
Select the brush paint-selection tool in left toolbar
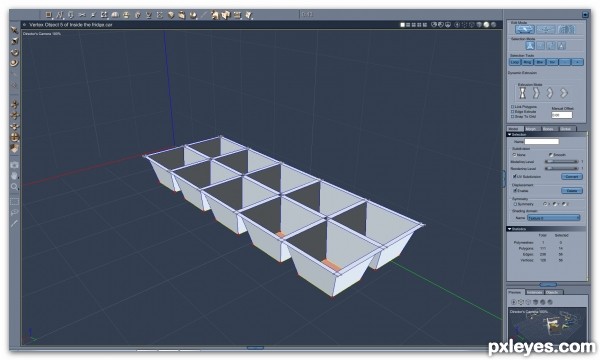tap(14, 223)
